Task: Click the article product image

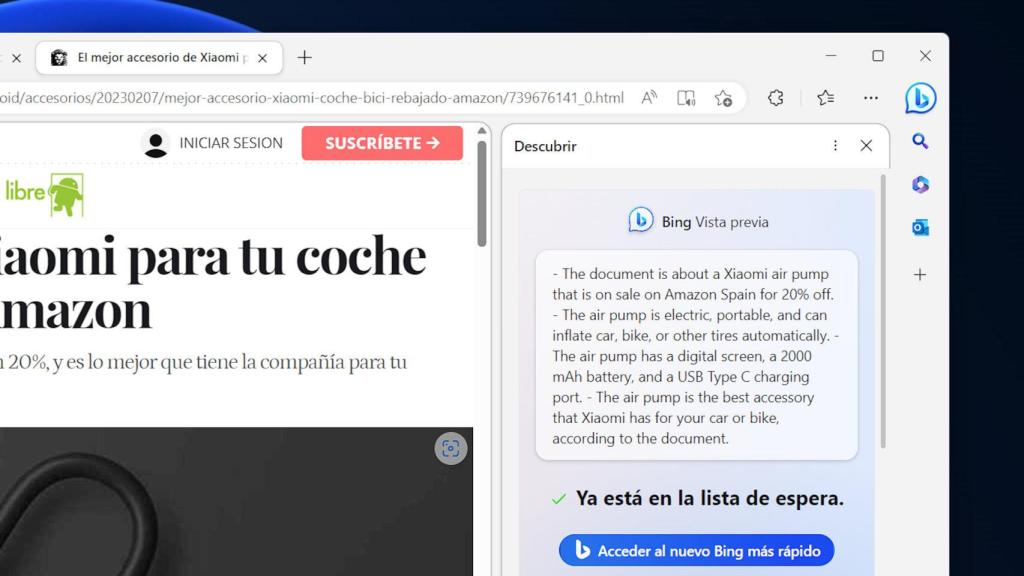Action: (x=236, y=502)
